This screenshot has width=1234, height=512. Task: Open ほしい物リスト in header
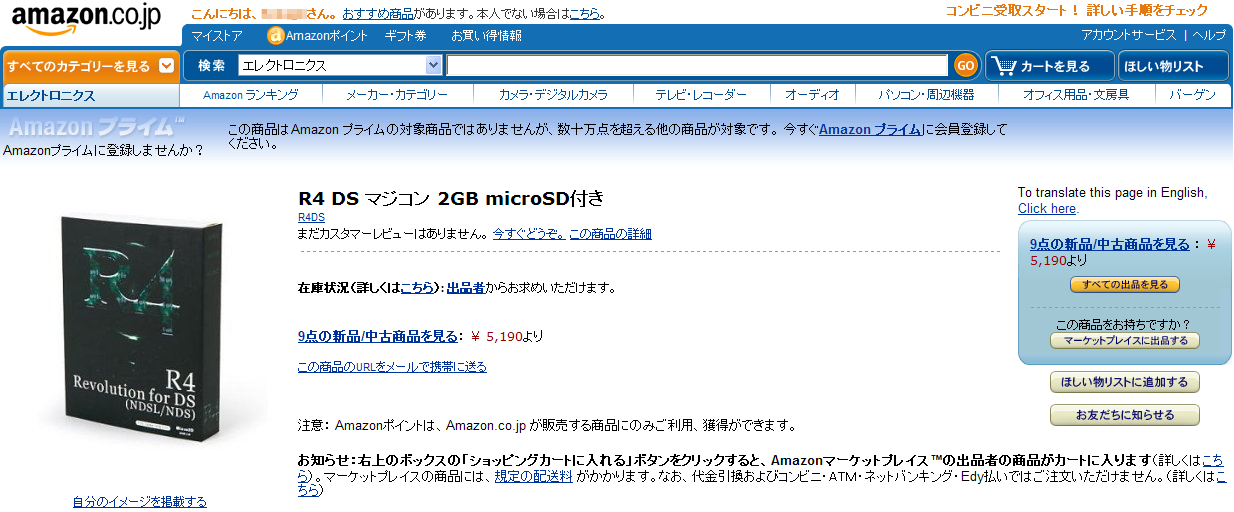tap(1173, 66)
